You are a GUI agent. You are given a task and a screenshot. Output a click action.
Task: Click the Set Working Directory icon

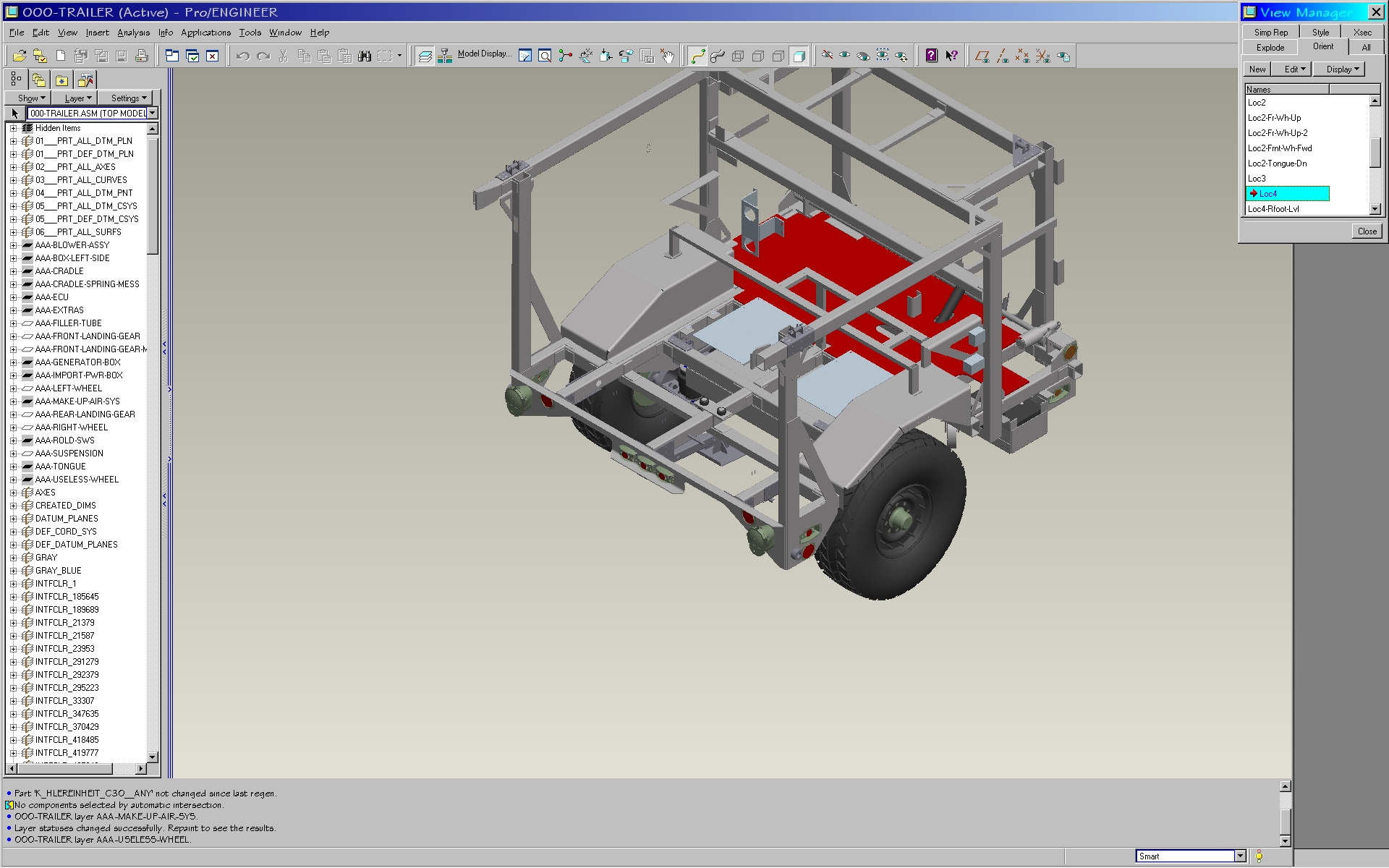pos(40,56)
